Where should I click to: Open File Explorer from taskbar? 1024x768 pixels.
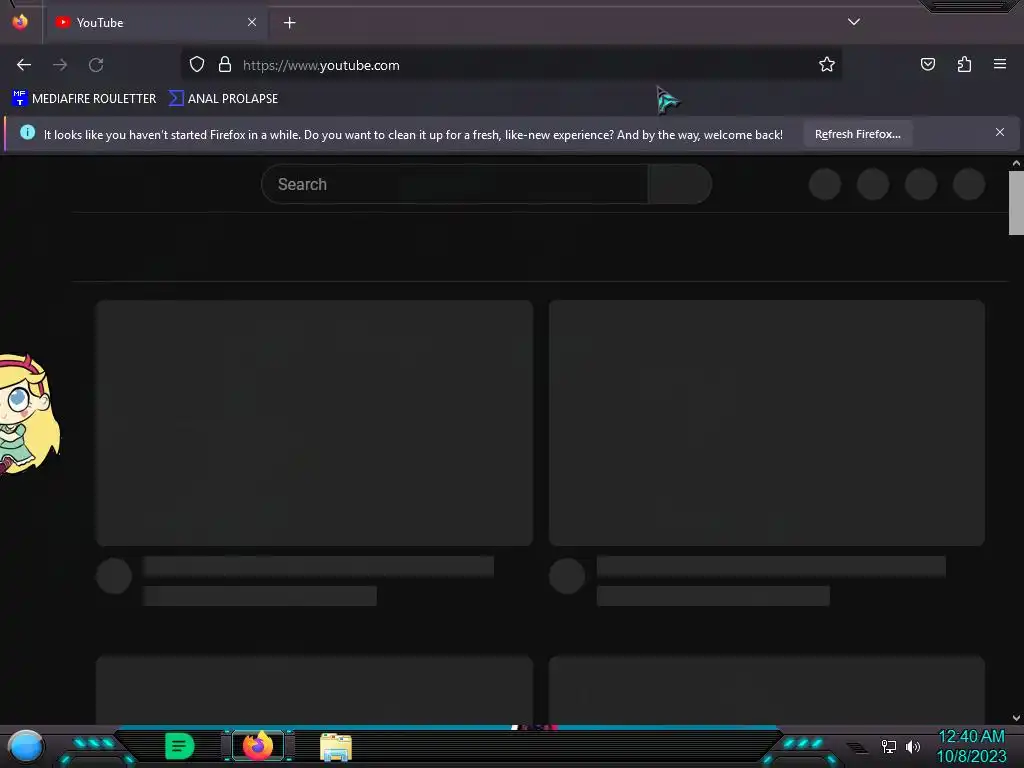tap(336, 746)
